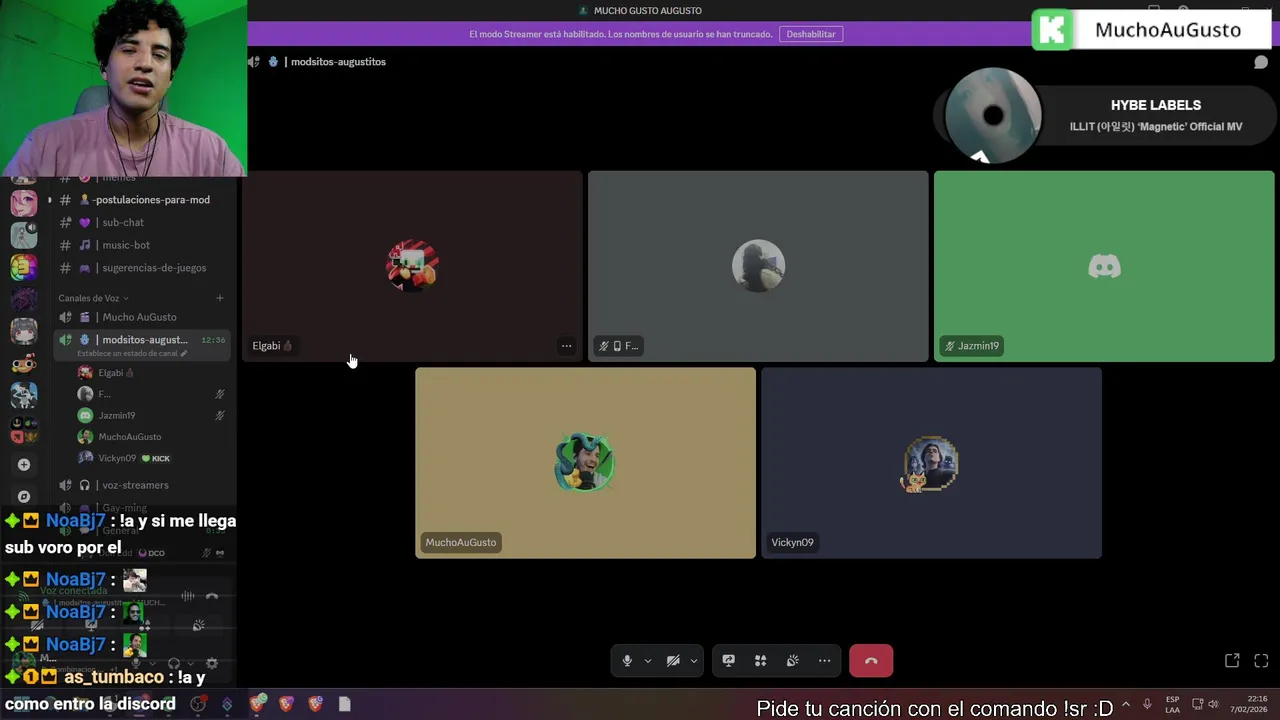Open file icon in taskbar
This screenshot has height=720, width=1280.
pos(344,704)
